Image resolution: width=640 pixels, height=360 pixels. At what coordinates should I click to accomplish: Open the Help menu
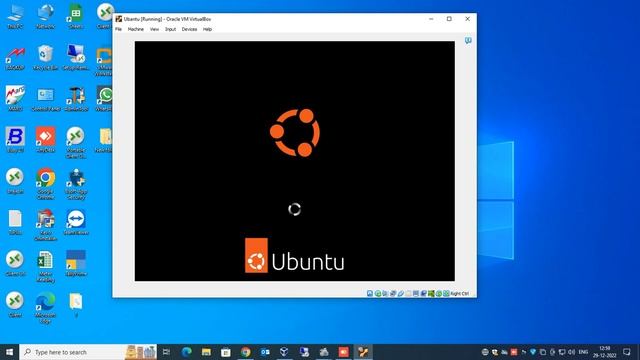pos(207,29)
